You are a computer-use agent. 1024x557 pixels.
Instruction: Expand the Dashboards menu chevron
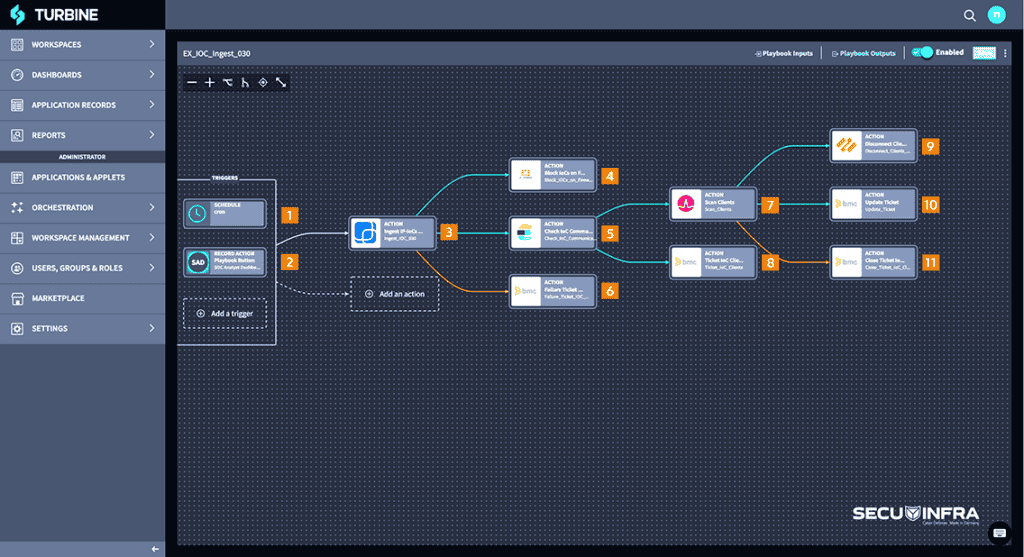coord(152,74)
